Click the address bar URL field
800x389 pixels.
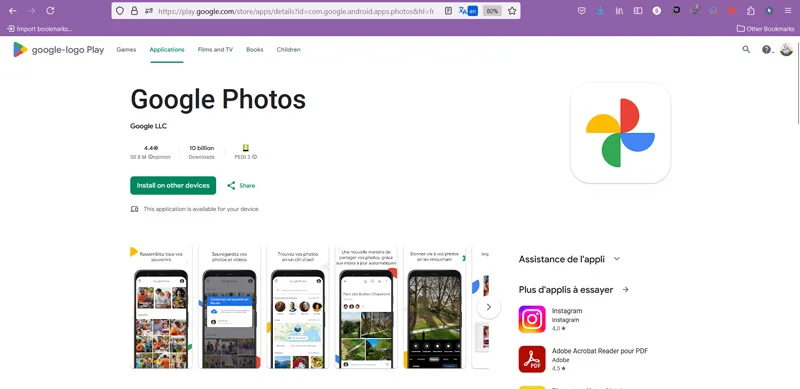click(296, 11)
